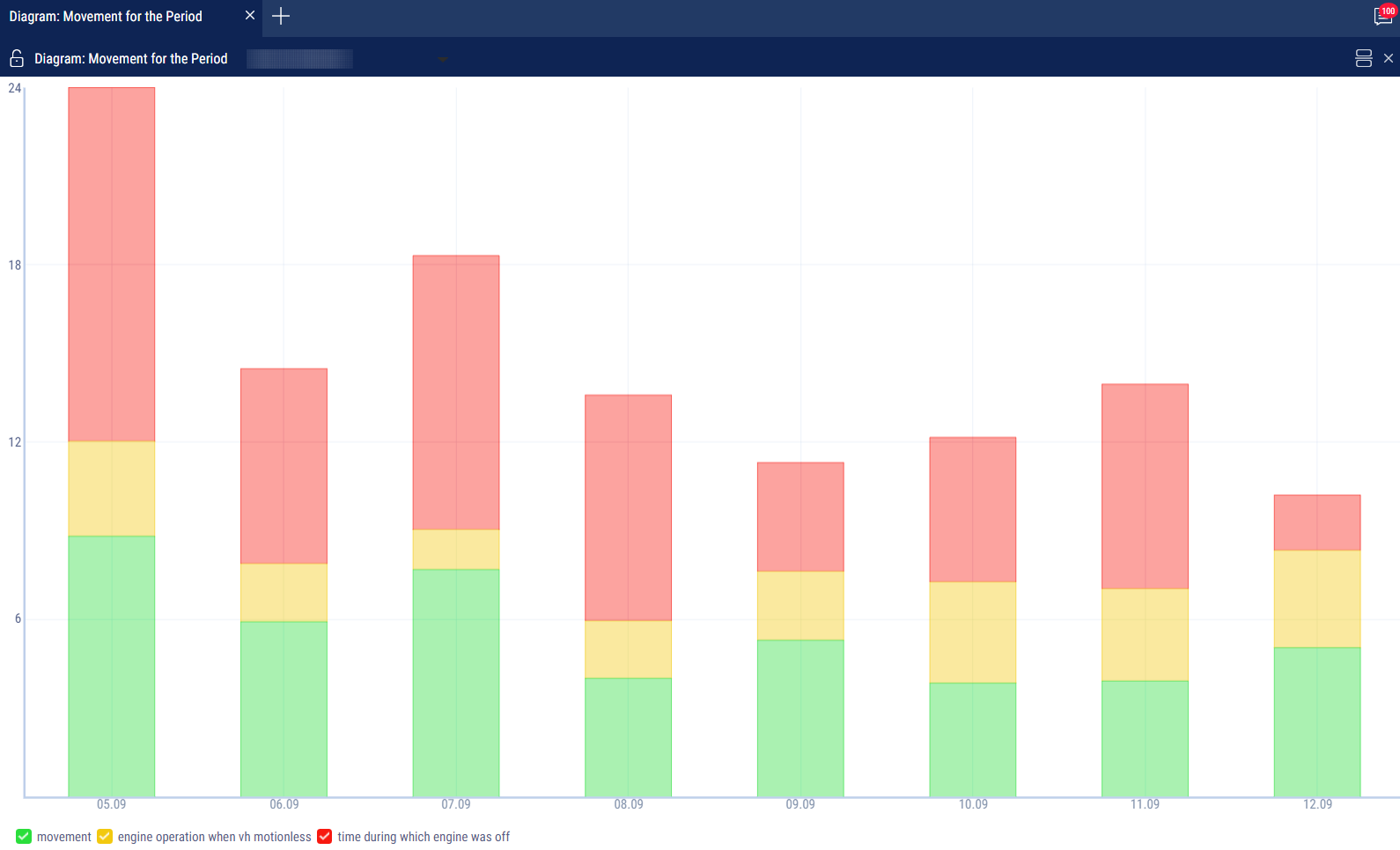Click the y-axis value 12
Viewport: 1400px width, 850px height.
(x=14, y=442)
